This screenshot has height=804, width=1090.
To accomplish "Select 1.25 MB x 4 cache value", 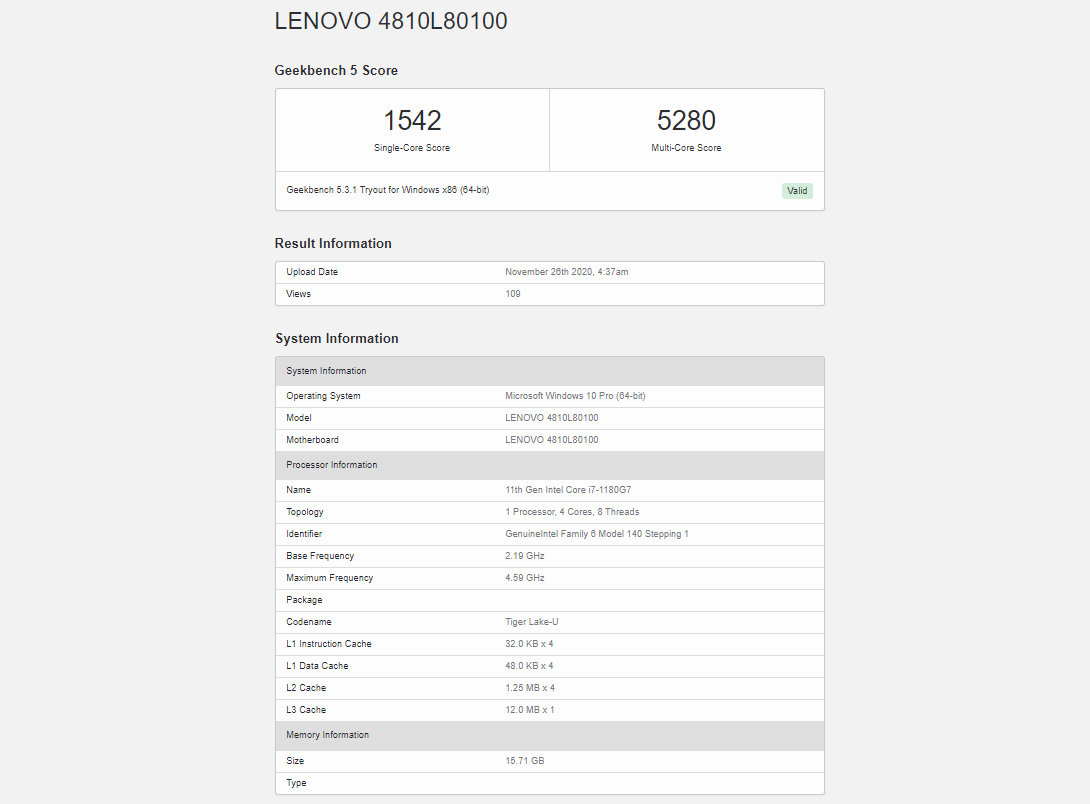I will click(x=530, y=688).
